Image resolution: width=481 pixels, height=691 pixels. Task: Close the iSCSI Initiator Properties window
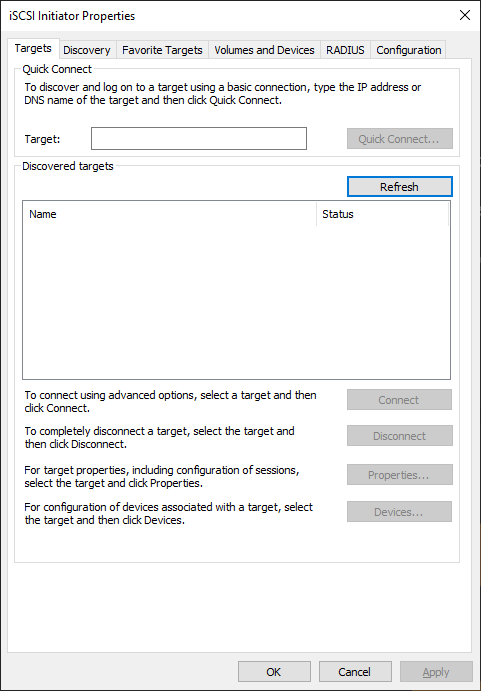tap(465, 15)
